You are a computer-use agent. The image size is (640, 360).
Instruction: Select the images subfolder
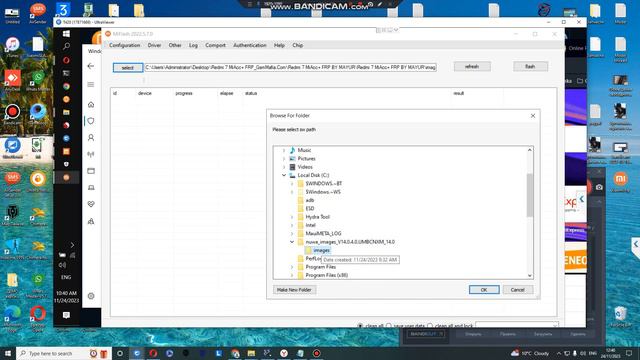[x=322, y=250]
